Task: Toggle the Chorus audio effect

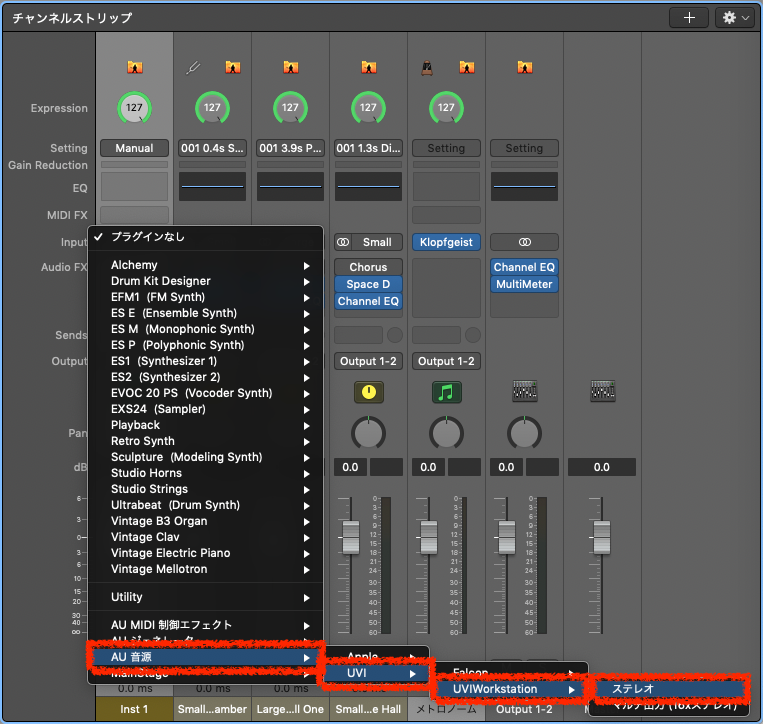Action: (368, 267)
